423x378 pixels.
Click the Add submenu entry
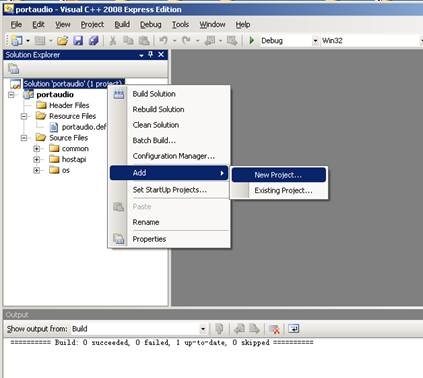point(169,173)
